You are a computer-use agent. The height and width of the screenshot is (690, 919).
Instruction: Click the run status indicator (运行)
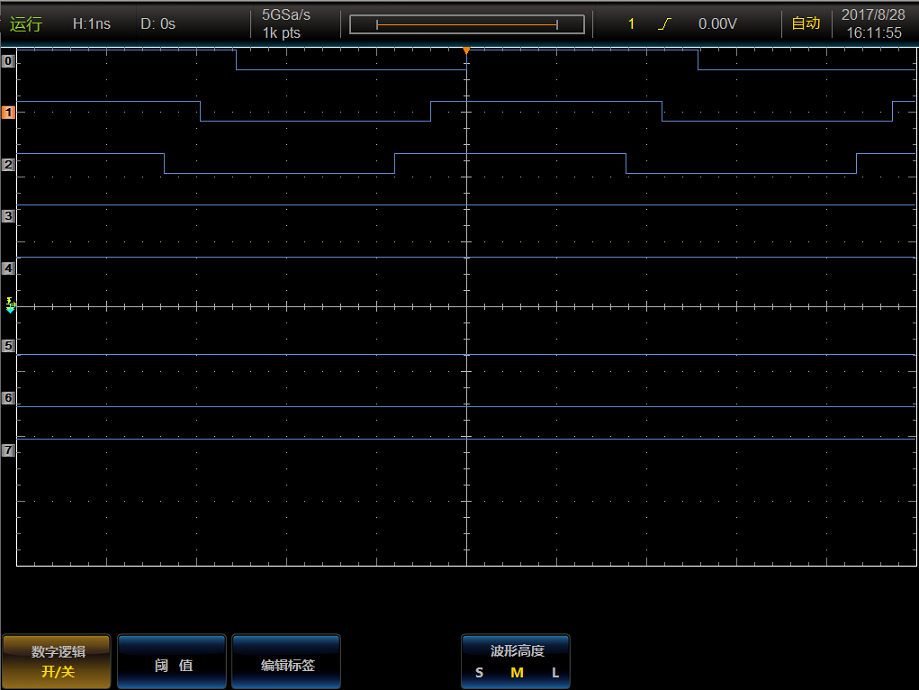click(x=26, y=24)
